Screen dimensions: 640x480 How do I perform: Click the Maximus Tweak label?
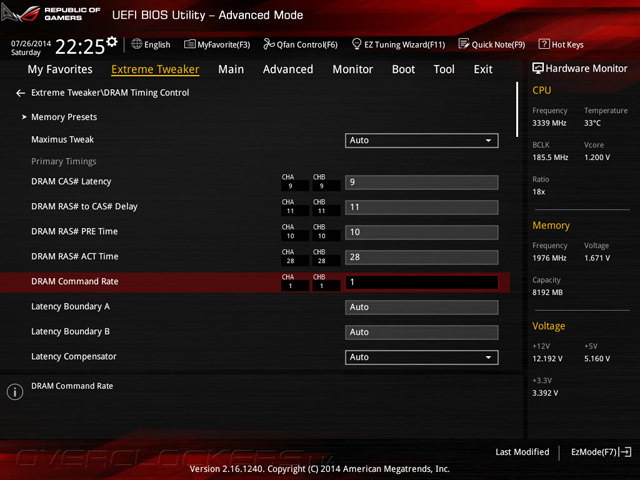(62, 140)
